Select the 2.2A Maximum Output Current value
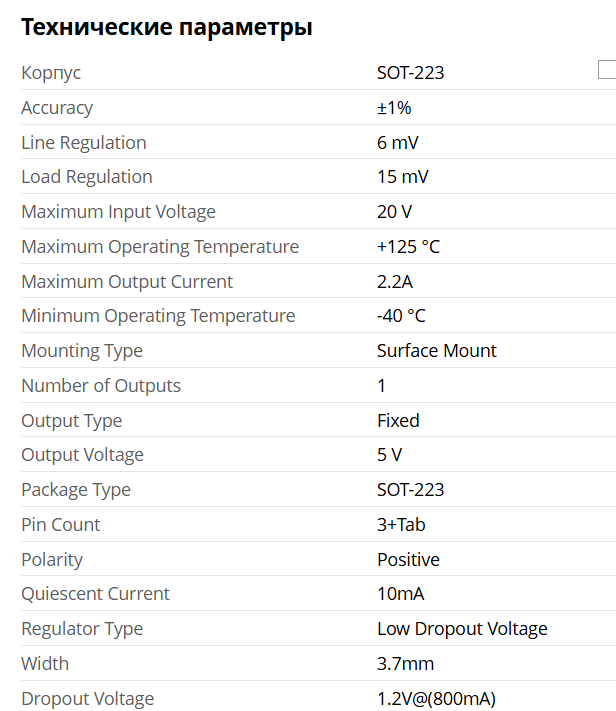The height and width of the screenshot is (711, 616). coord(396,282)
